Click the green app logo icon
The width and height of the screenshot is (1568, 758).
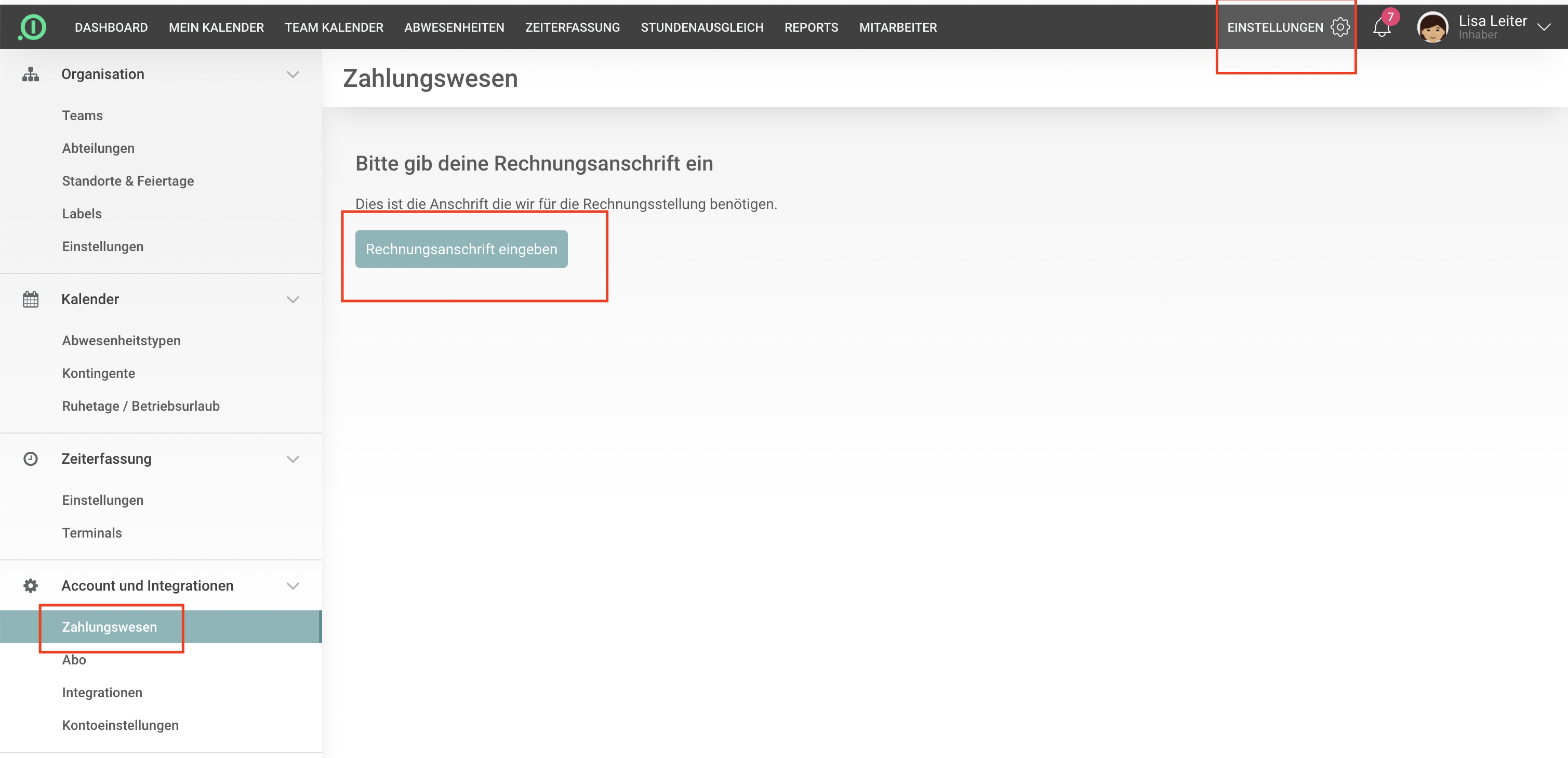tap(32, 28)
